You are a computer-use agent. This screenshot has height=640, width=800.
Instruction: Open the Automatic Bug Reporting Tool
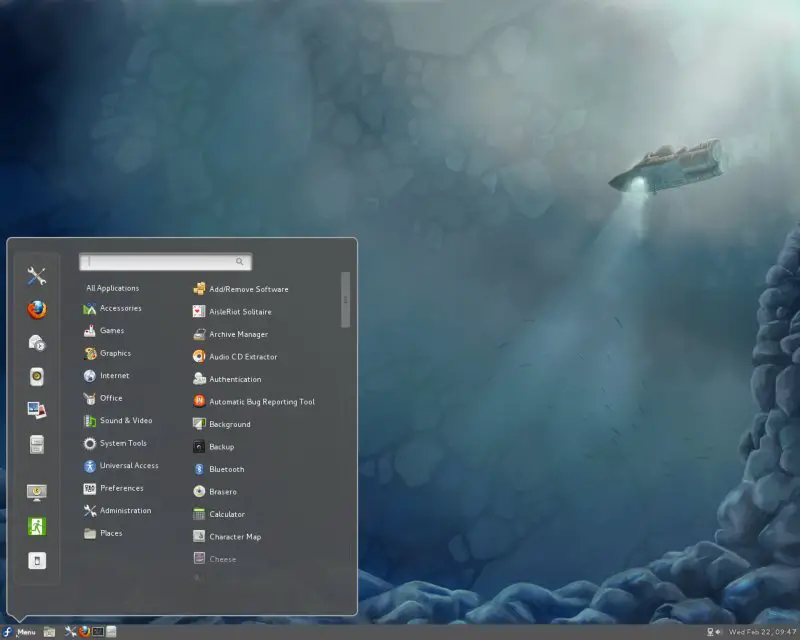point(261,402)
